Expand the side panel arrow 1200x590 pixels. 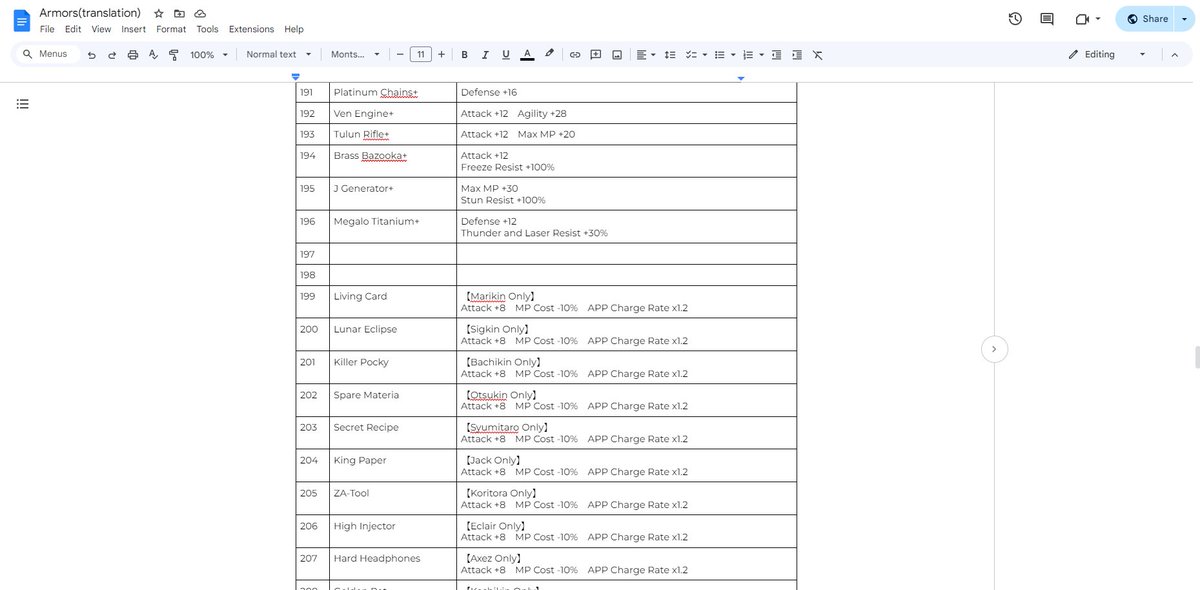pos(994,349)
